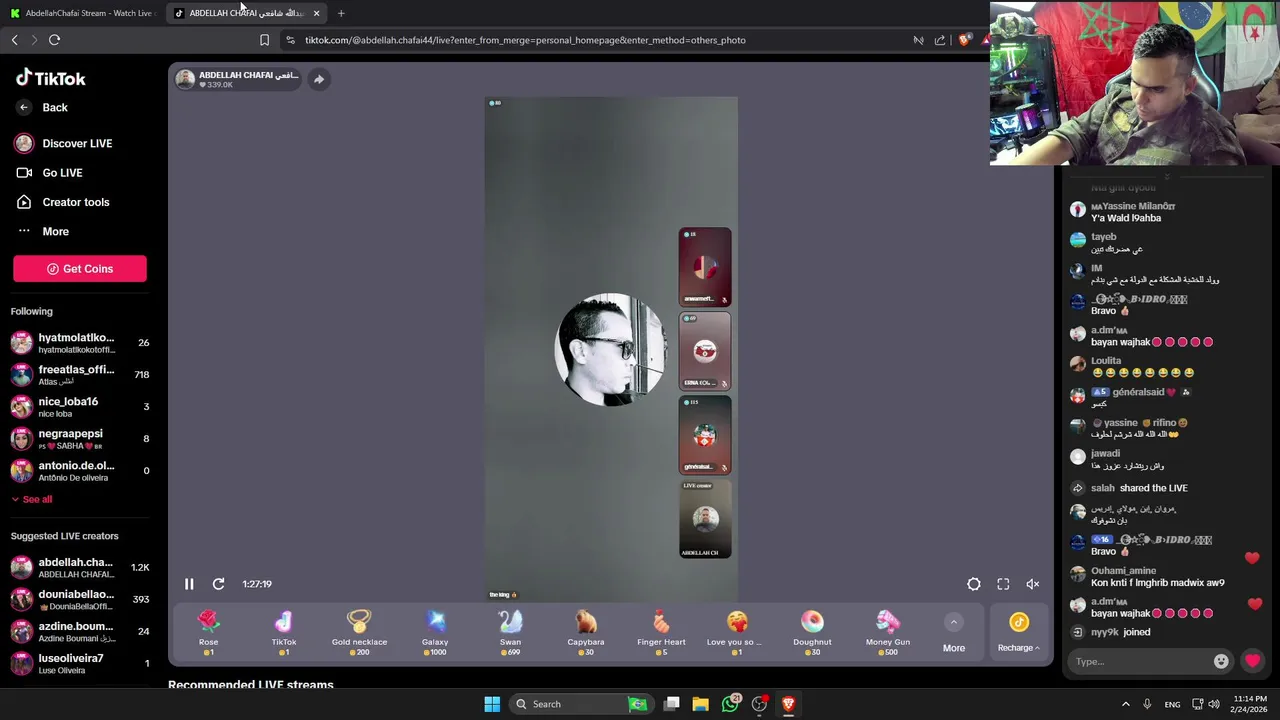Open Ouhami_amine chat comment

(1124, 571)
